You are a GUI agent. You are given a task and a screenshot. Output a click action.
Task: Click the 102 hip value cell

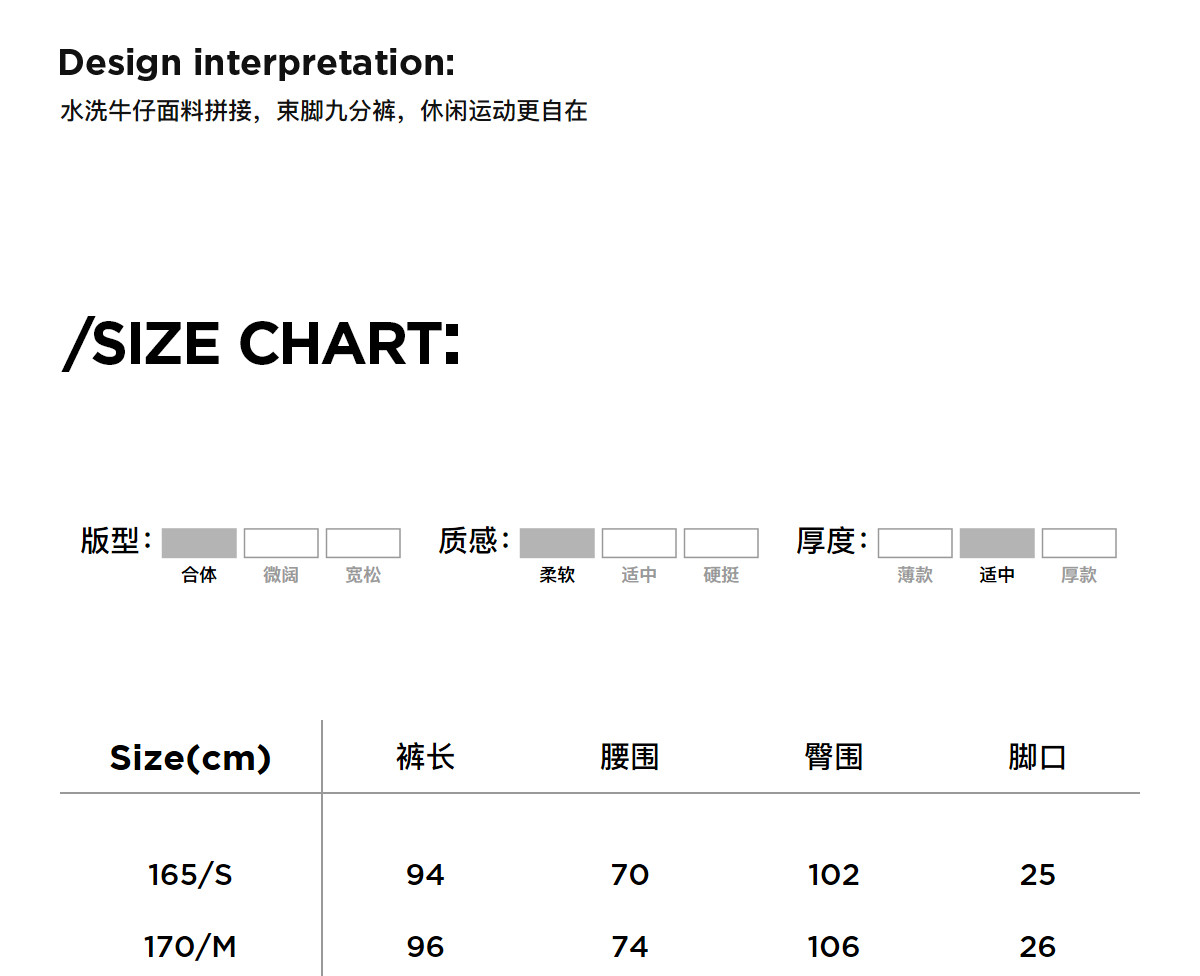coord(833,875)
